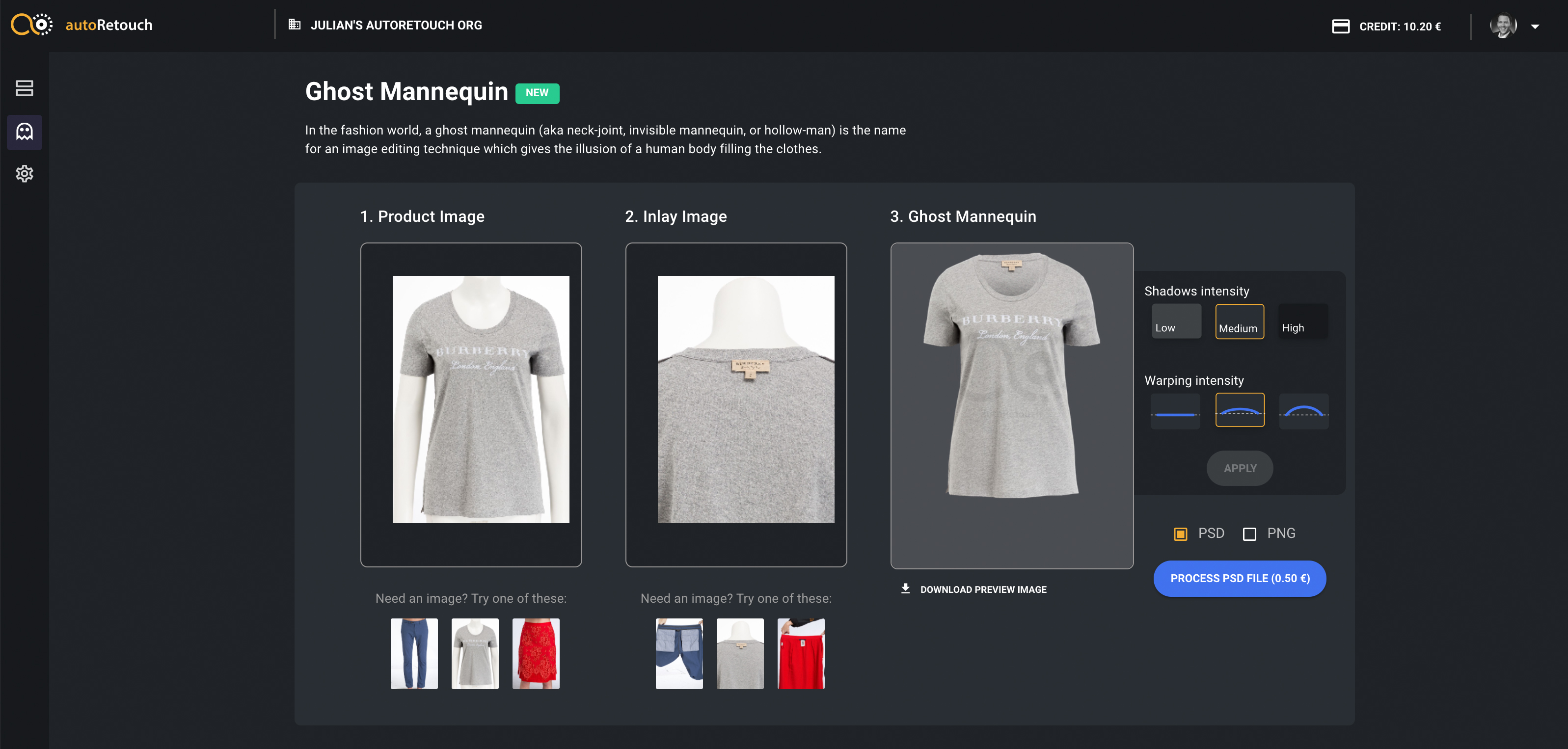
Task: Choose flat warping intensity option
Action: pos(1175,411)
